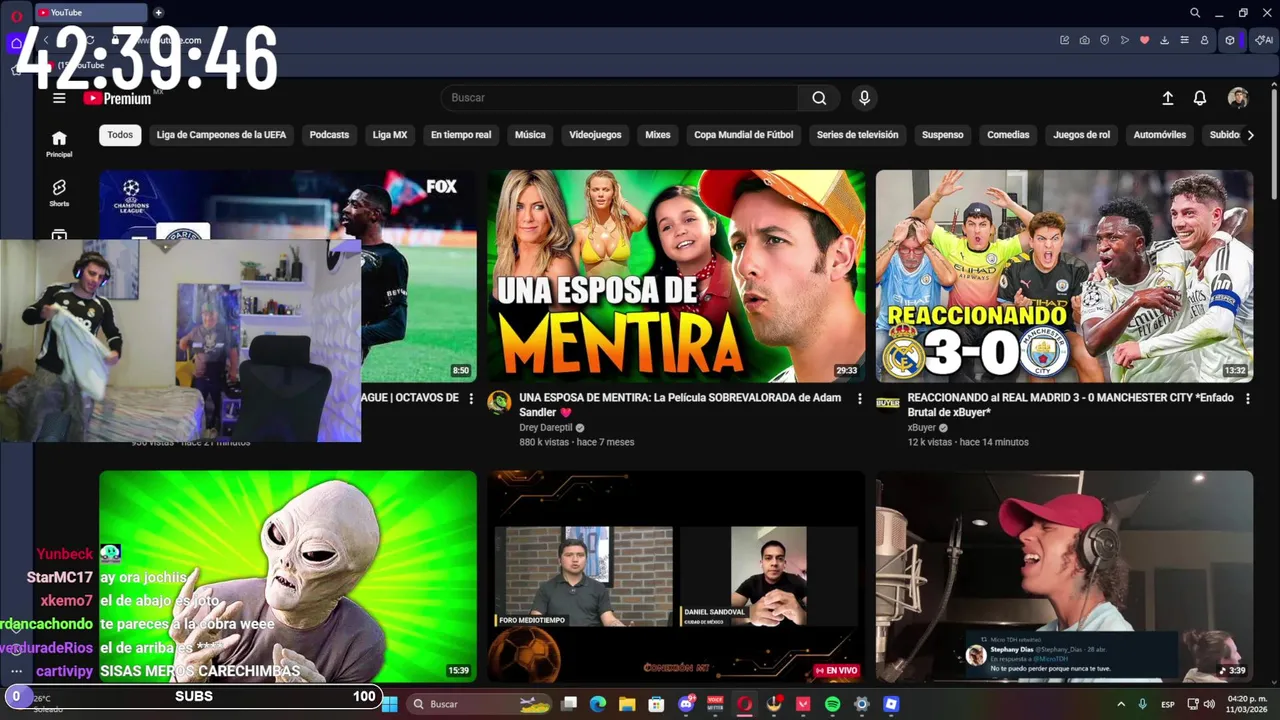The image size is (1280, 720).
Task: Open the notifications bell
Action: click(x=1200, y=98)
